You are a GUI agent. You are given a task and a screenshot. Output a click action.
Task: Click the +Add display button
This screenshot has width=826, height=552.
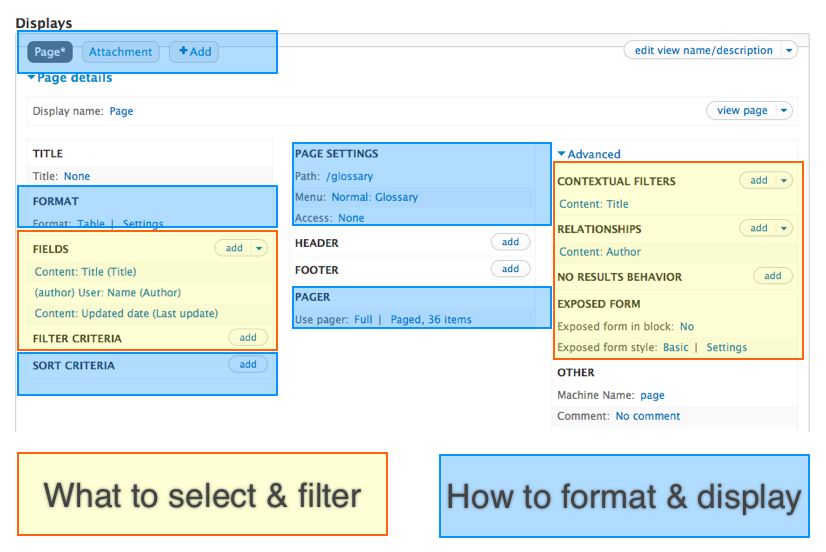[x=194, y=52]
